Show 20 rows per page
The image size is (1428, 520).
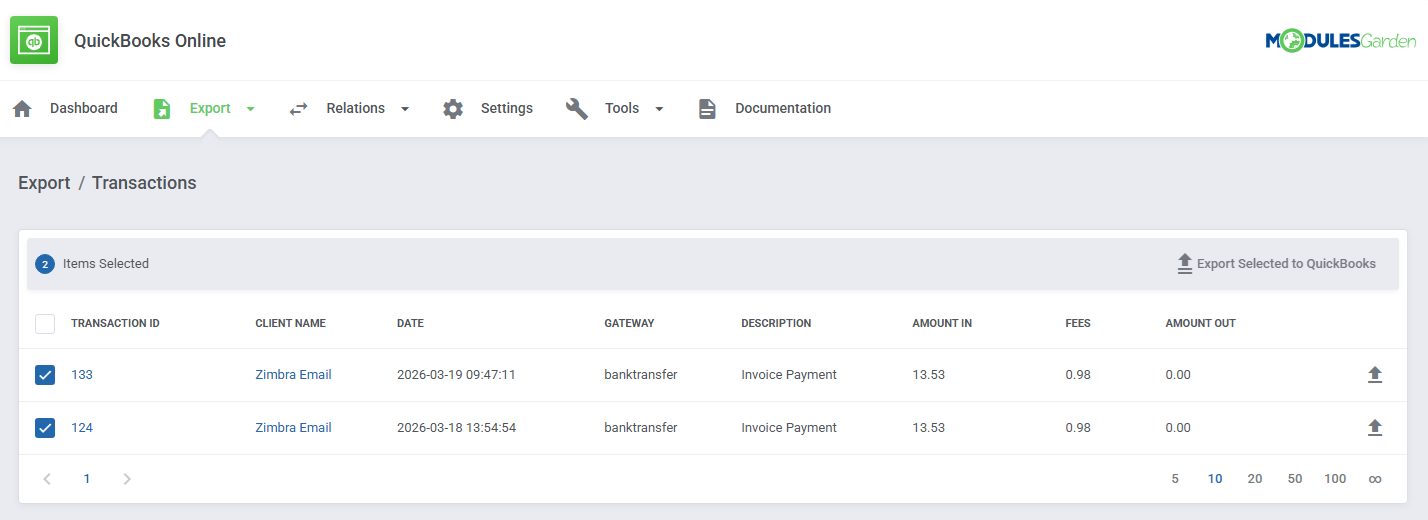pyautogui.click(x=1255, y=479)
